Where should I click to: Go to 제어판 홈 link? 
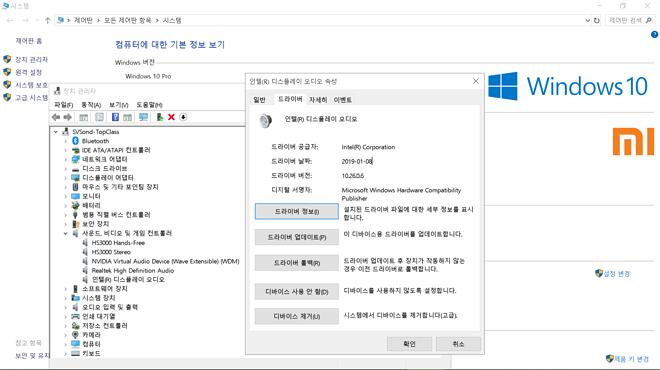pyautogui.click(x=29, y=41)
